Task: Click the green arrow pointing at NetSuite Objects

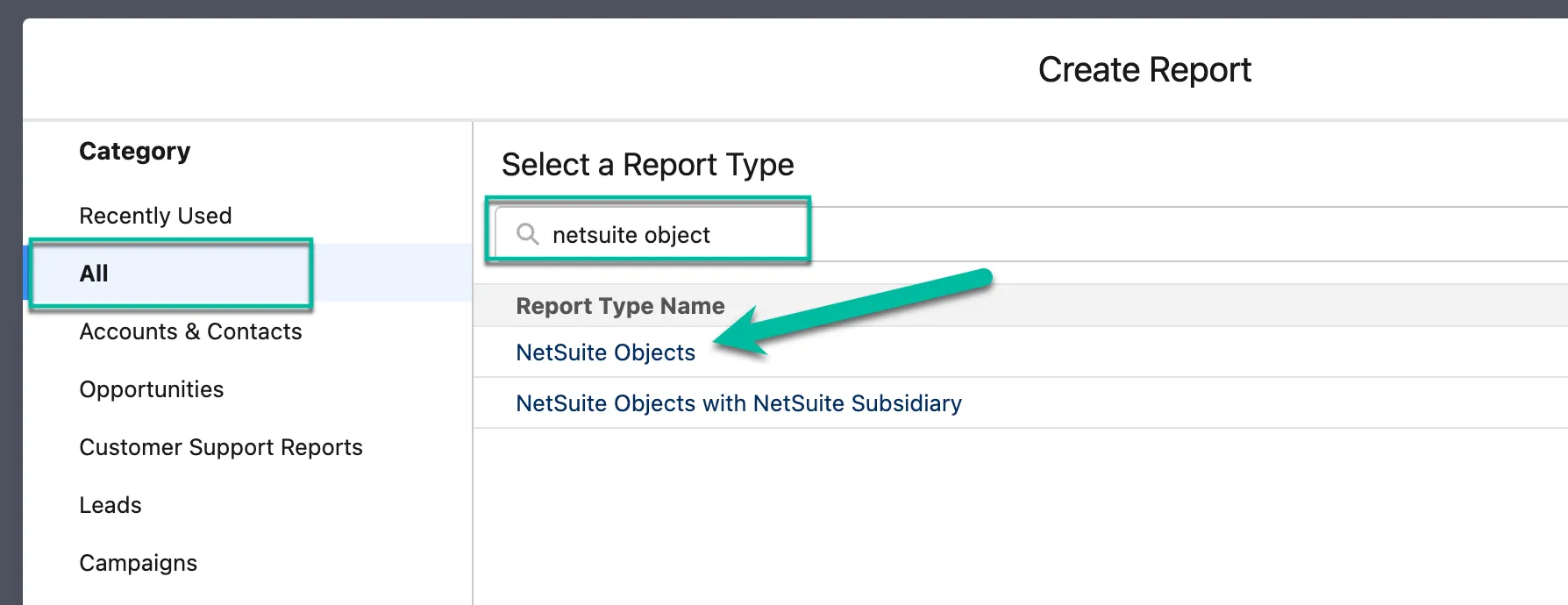Action: click(x=852, y=312)
